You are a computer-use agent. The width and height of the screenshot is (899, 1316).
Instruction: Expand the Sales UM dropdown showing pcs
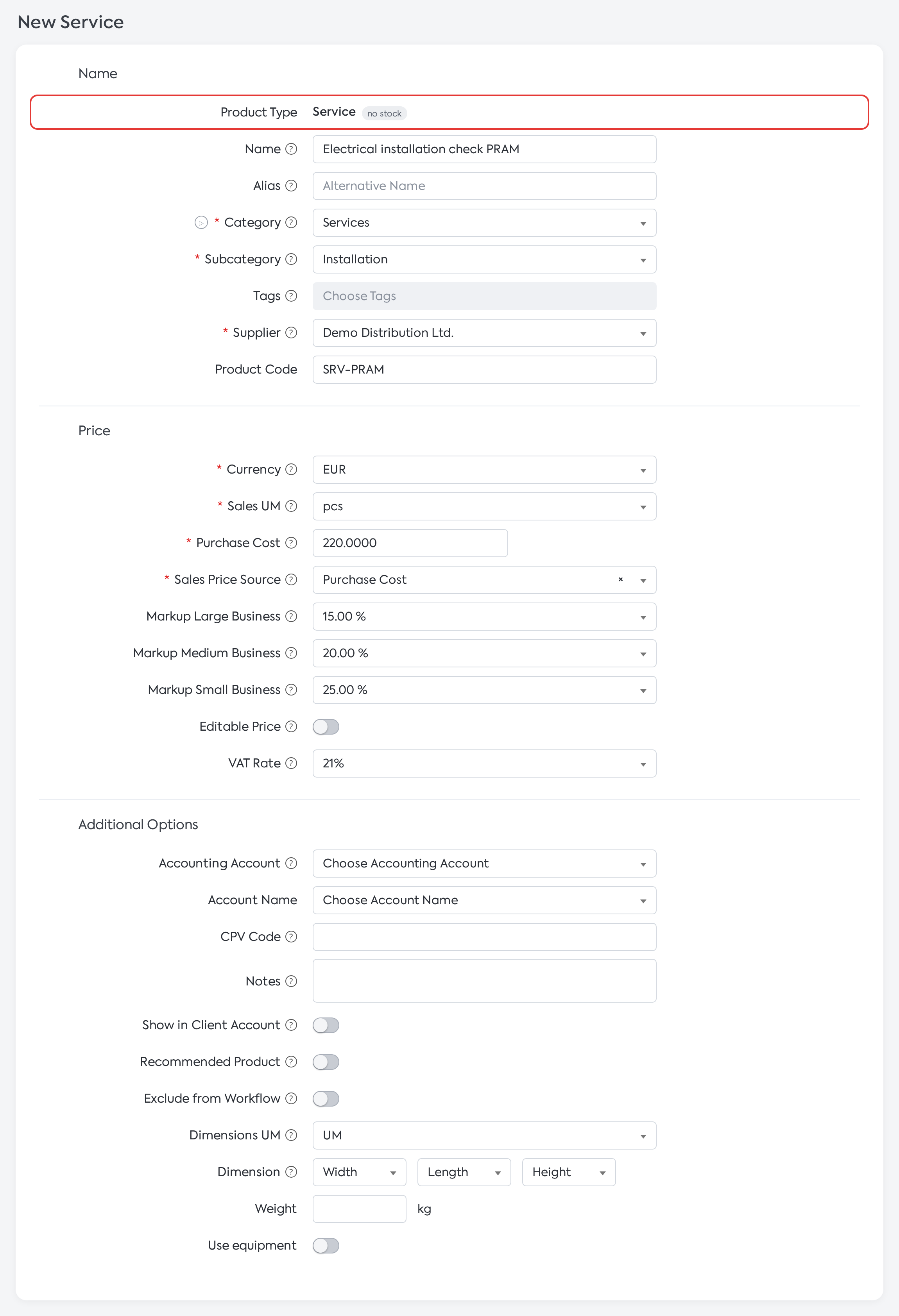tap(484, 506)
